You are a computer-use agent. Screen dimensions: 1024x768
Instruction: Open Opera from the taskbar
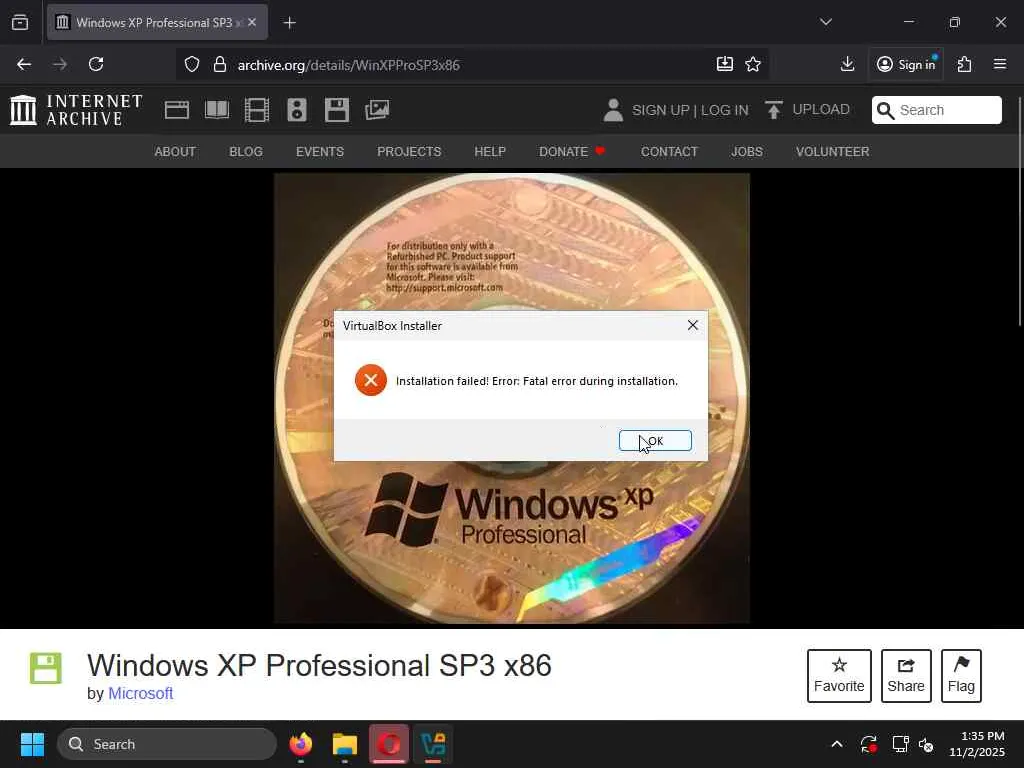point(389,744)
